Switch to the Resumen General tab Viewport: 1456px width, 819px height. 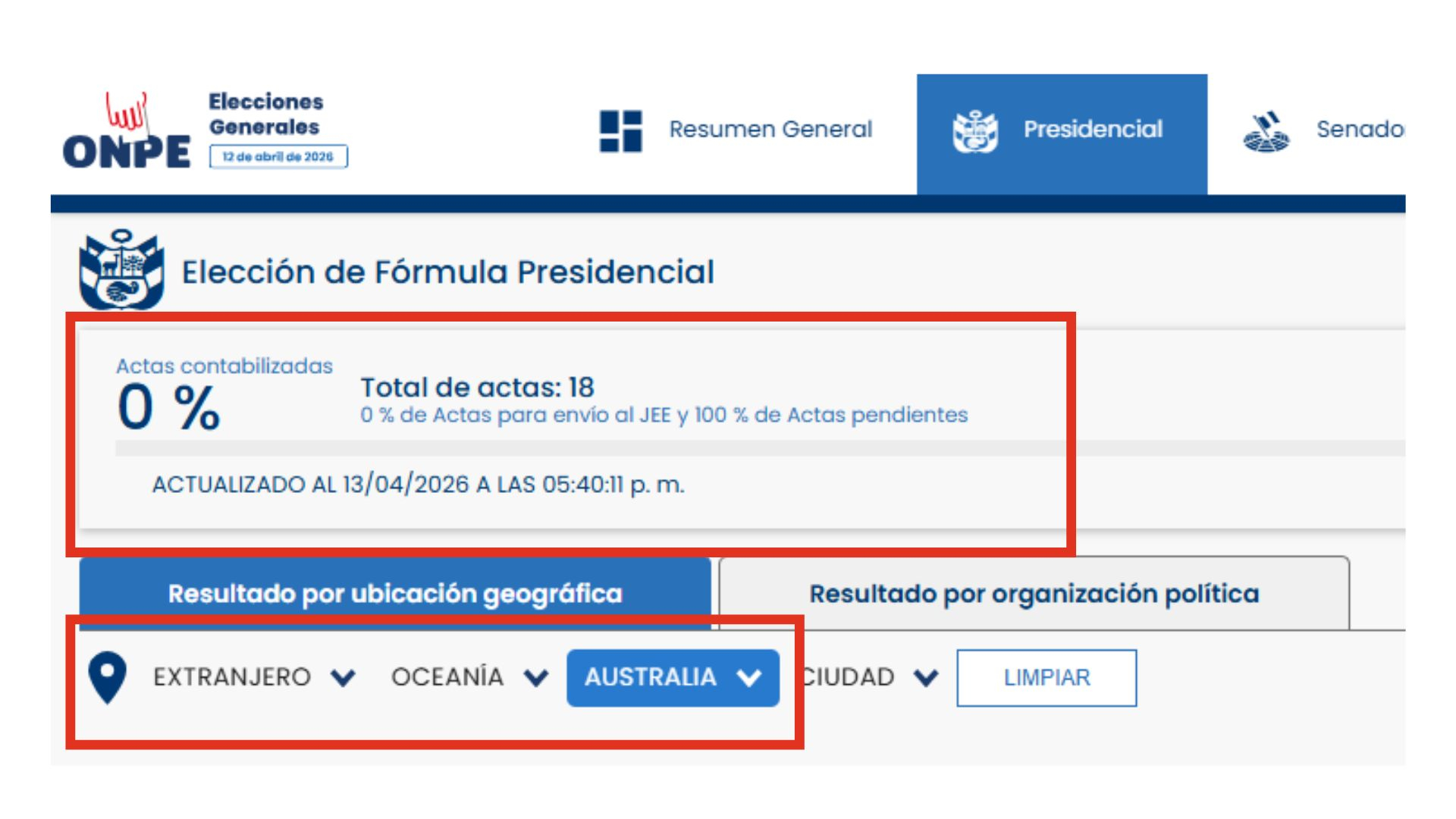[x=770, y=130]
